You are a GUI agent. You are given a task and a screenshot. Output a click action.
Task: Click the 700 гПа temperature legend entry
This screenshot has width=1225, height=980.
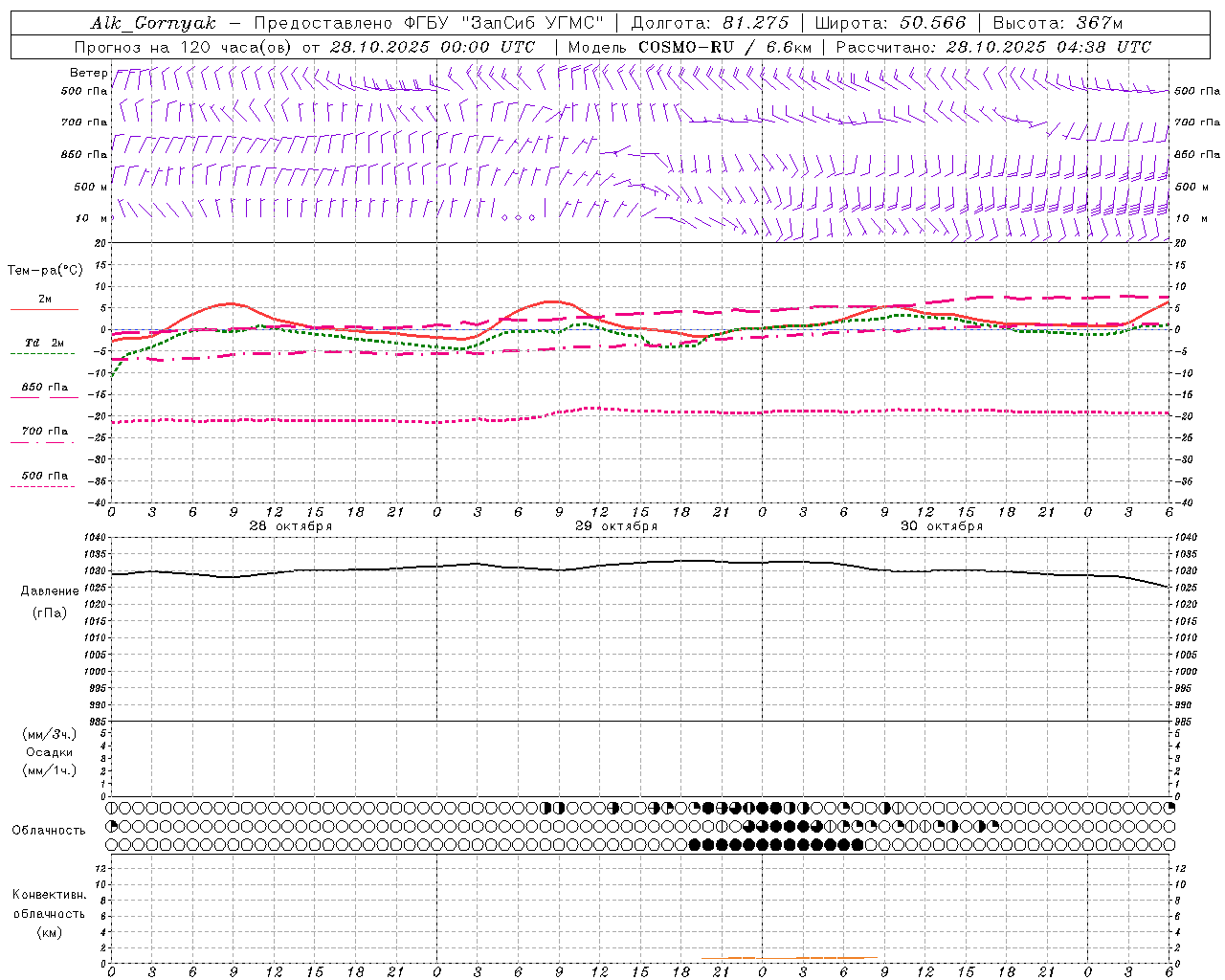tap(45, 431)
